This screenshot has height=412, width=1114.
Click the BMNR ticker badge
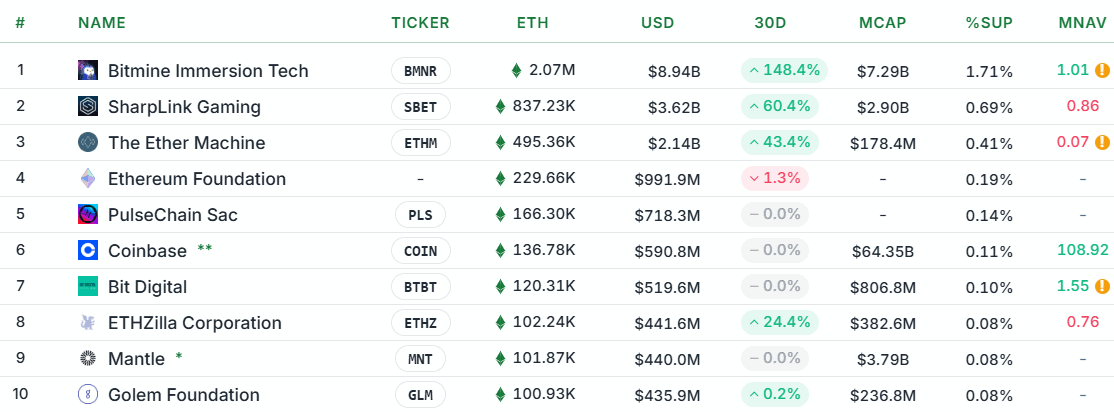tap(420, 71)
